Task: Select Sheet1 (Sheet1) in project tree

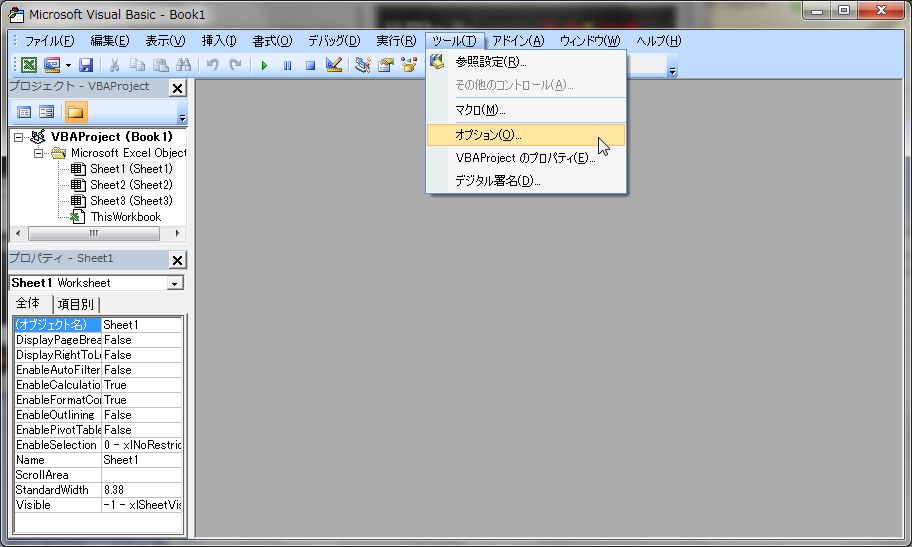Action: click(x=131, y=169)
